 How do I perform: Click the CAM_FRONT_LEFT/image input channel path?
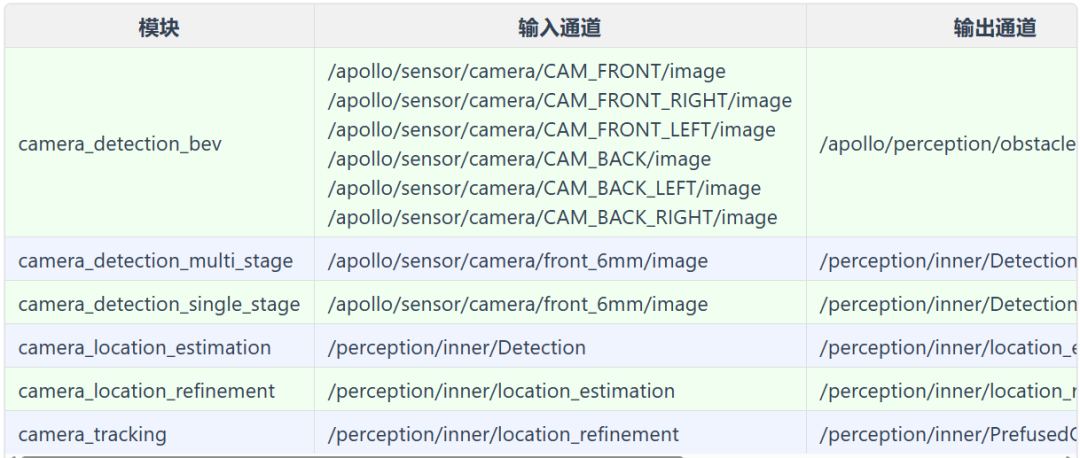pos(551,130)
